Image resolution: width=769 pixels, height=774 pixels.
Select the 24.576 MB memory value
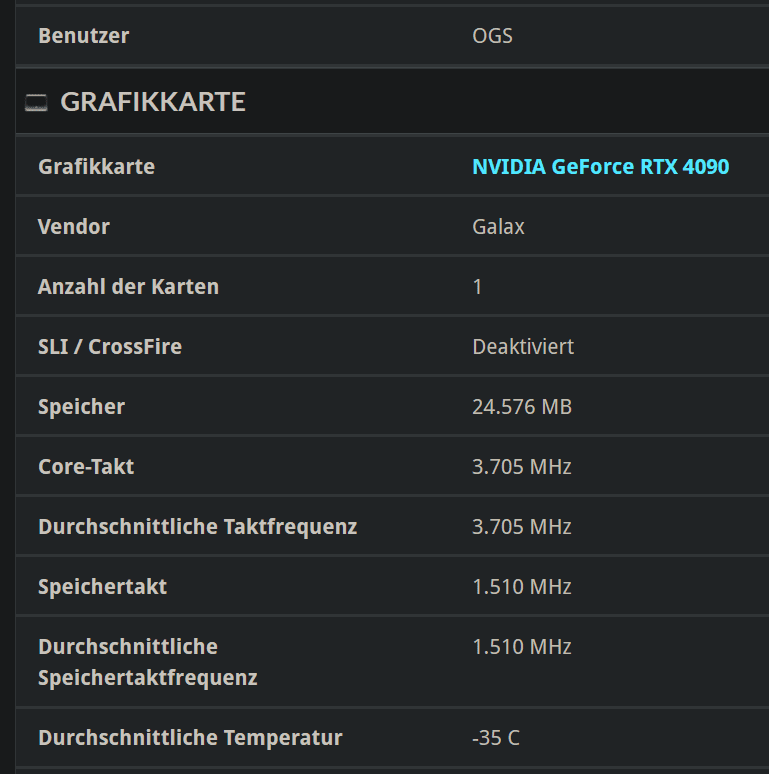522,407
